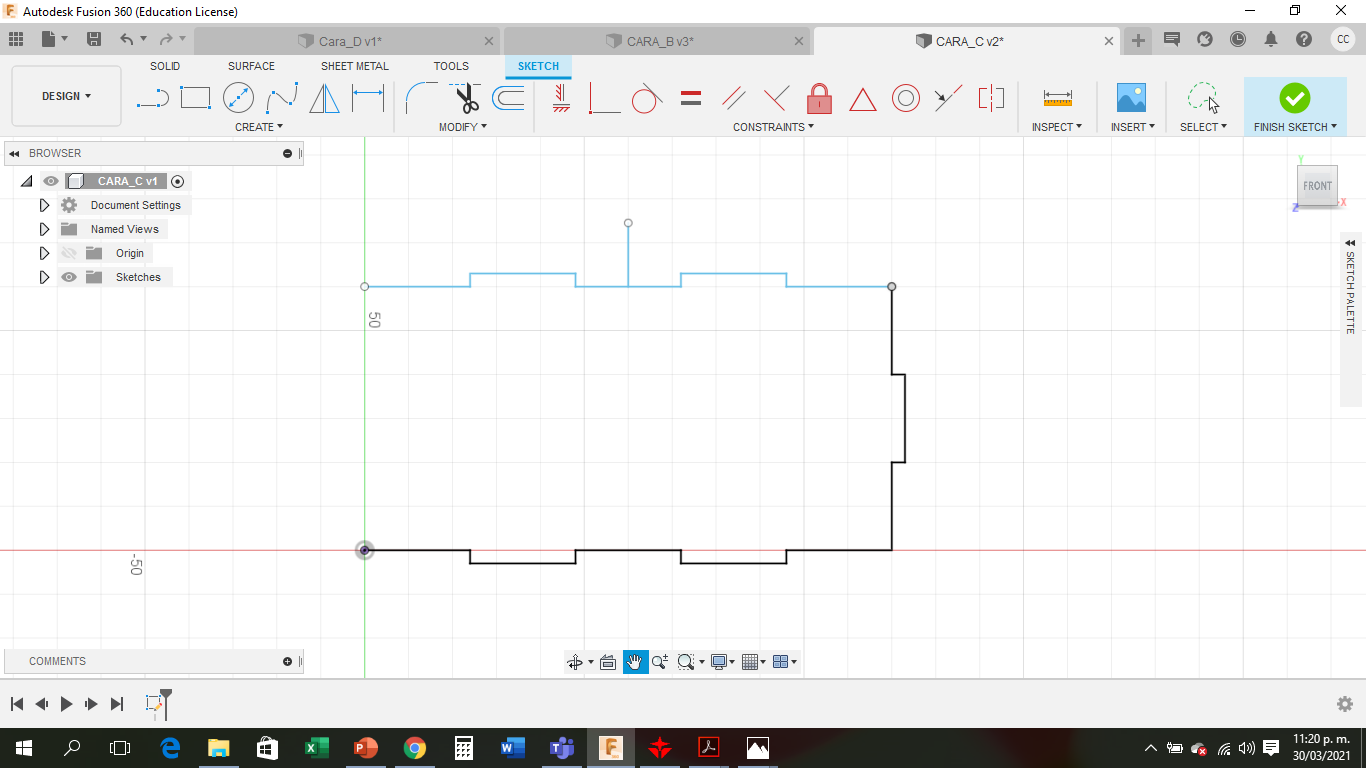Select the Mirror sketch tool
Screen dimensions: 1366x768
(324, 98)
